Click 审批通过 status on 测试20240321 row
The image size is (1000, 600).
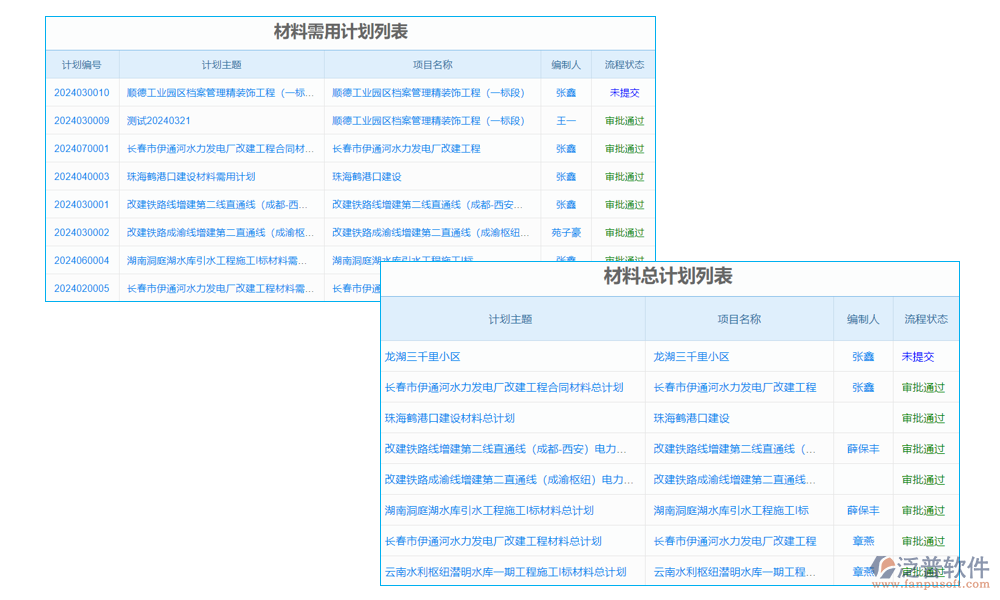(622, 120)
